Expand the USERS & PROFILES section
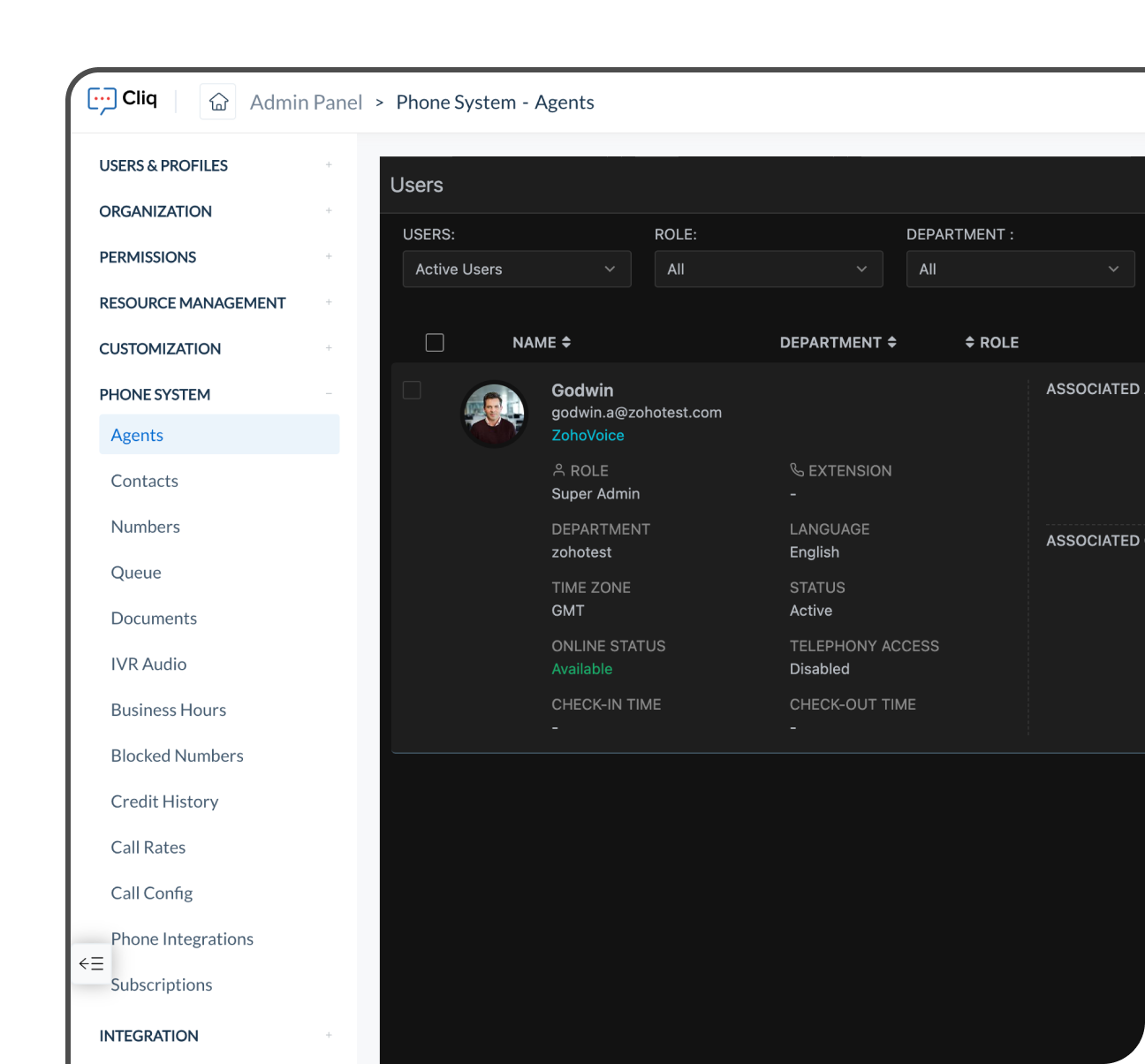 [x=328, y=164]
